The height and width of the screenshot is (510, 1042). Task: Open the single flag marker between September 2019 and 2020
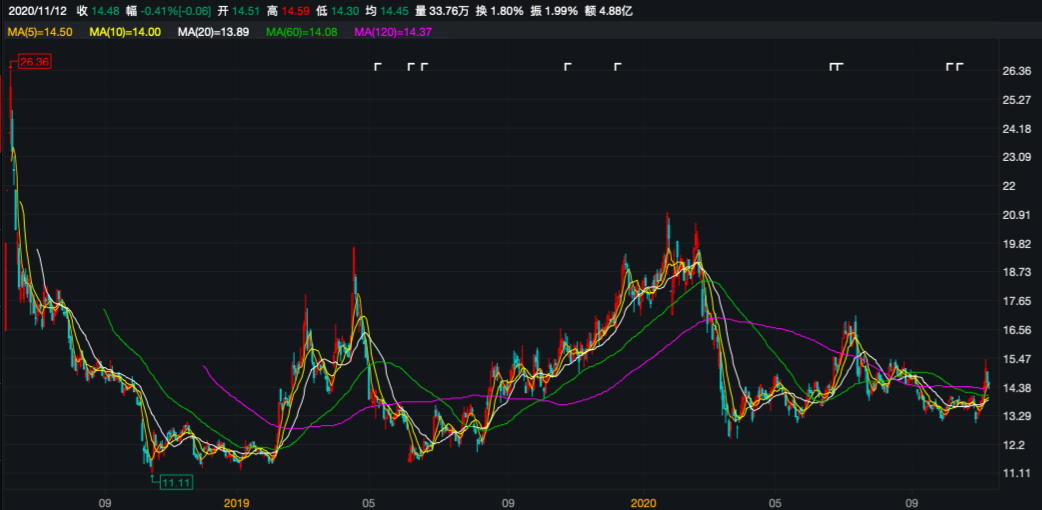click(x=568, y=67)
